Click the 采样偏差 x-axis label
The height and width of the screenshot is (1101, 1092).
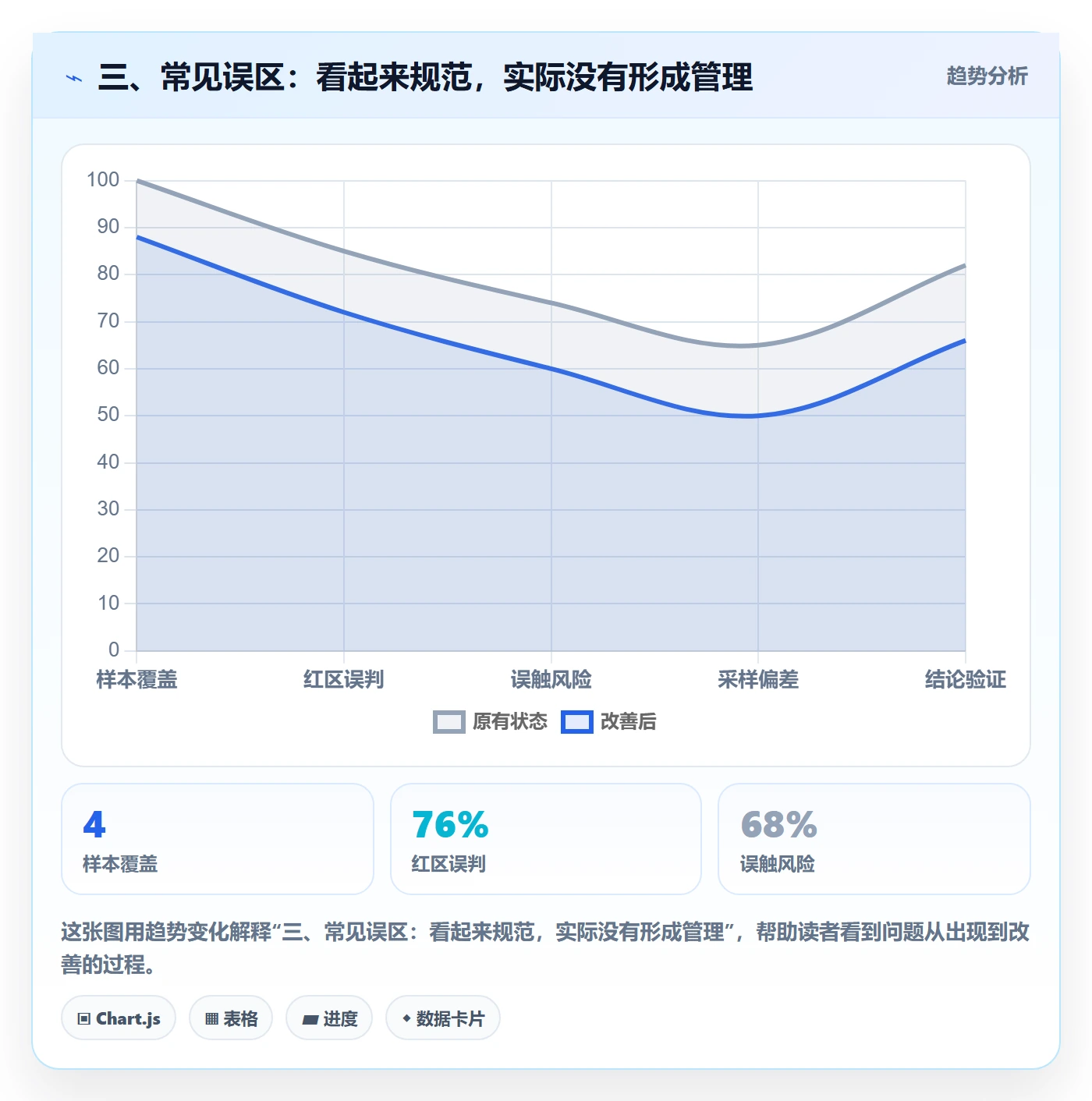(758, 679)
